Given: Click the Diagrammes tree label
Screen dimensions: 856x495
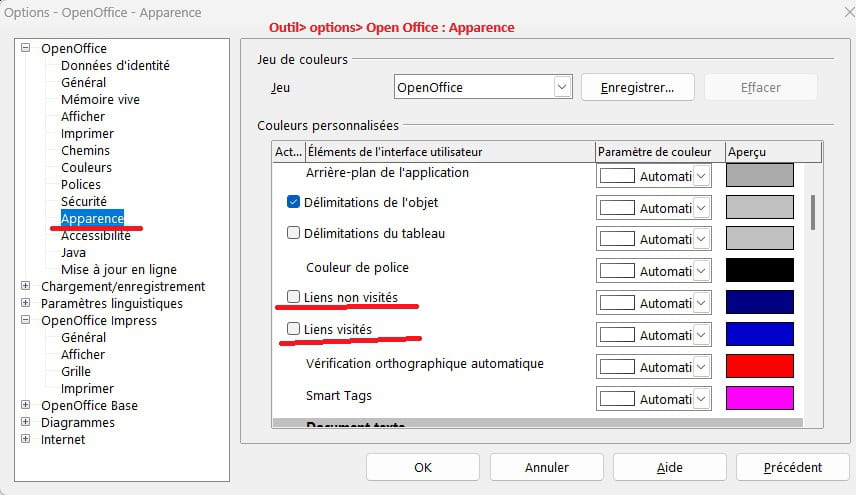Looking at the screenshot, I should click(78, 422).
